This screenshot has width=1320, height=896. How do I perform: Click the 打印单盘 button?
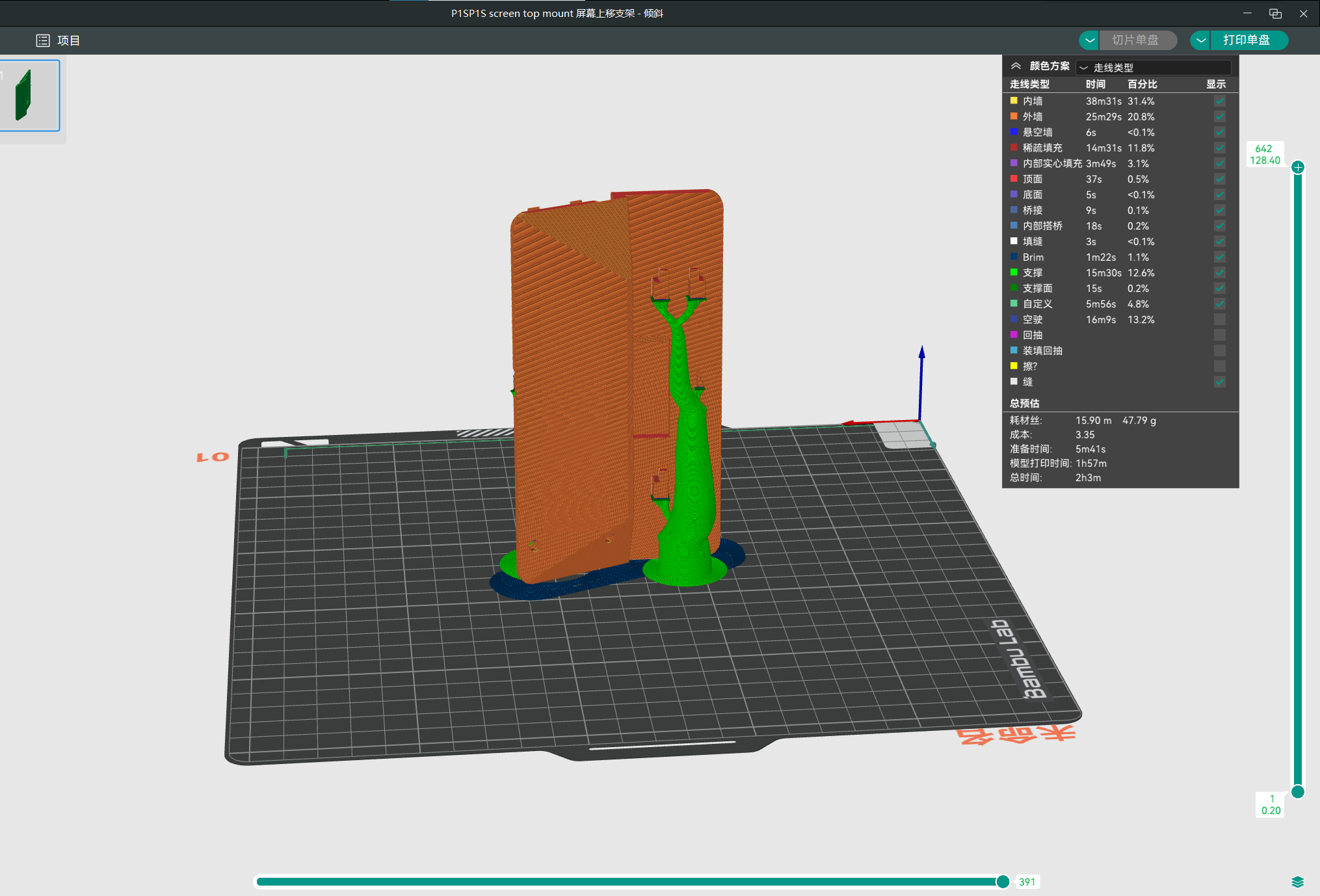(x=1248, y=40)
